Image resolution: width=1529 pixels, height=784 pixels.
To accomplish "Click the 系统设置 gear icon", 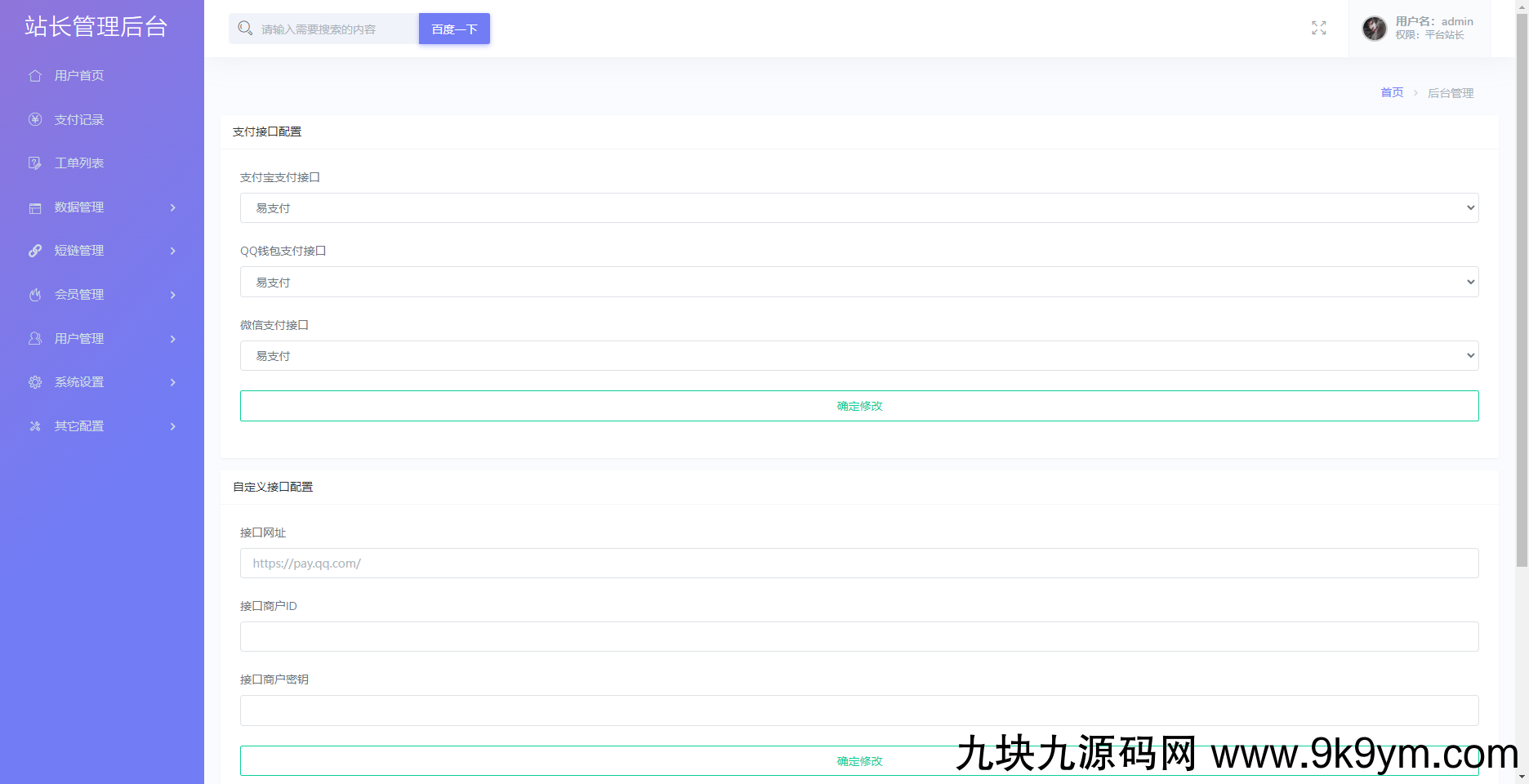I will tap(34, 381).
